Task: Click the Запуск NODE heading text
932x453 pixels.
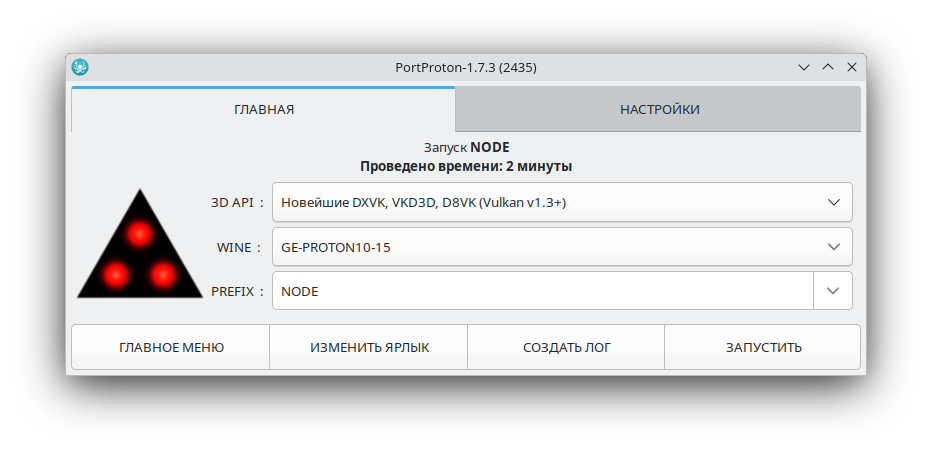Action: pyautogui.click(x=466, y=147)
